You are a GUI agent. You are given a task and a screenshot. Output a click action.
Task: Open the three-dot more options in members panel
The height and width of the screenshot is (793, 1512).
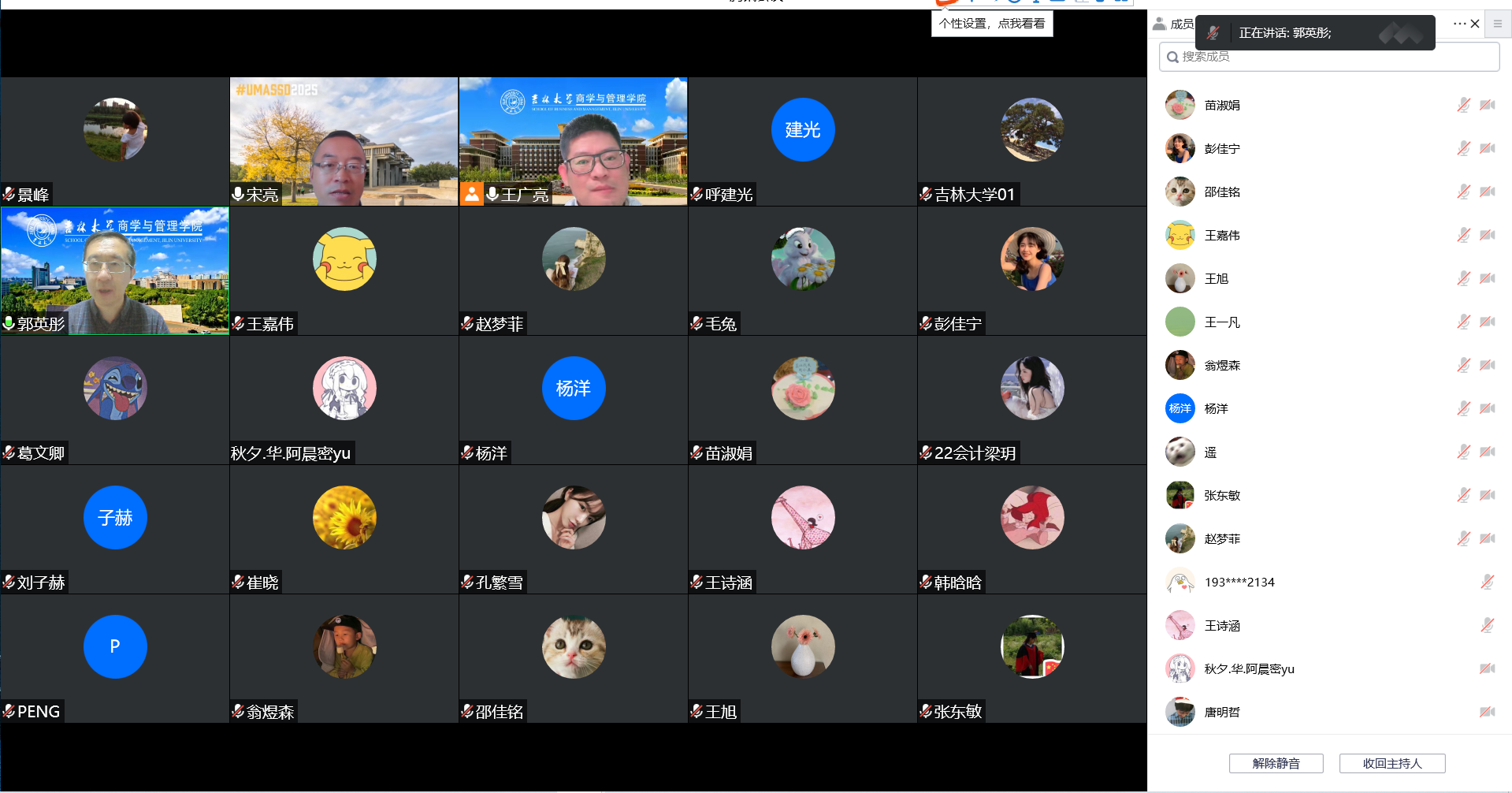(1459, 24)
